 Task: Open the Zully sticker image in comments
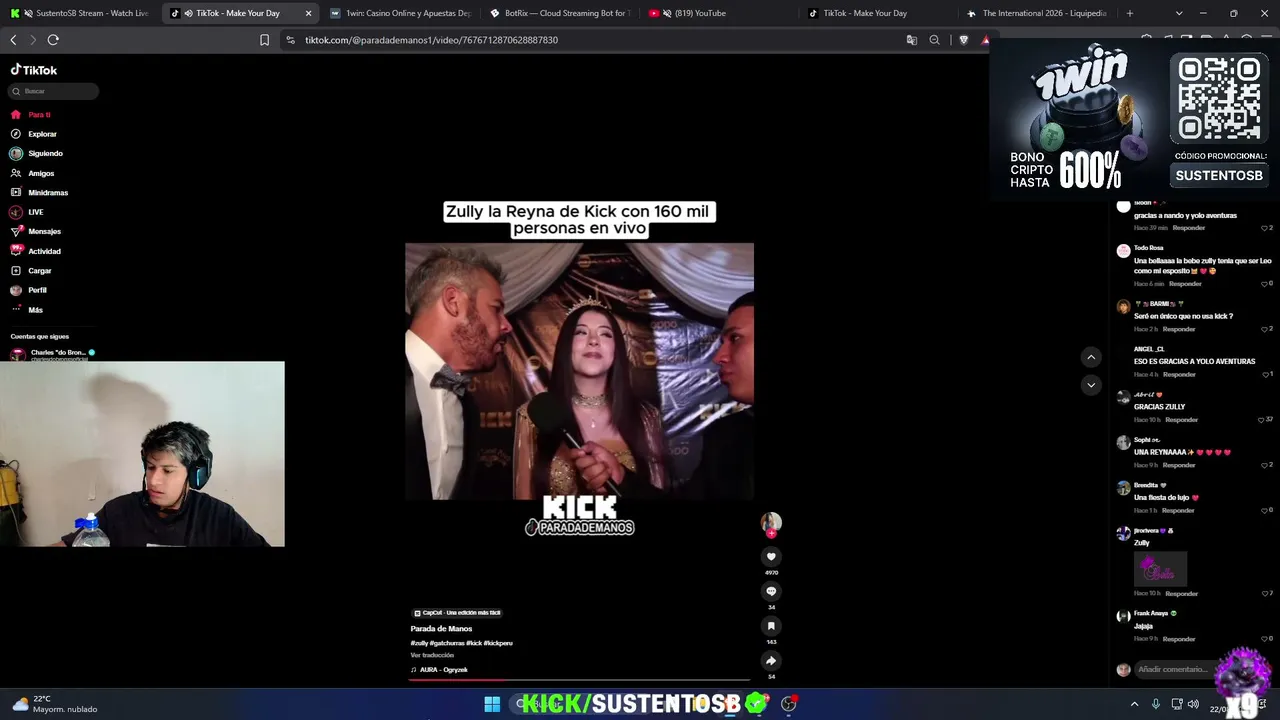coord(1160,569)
